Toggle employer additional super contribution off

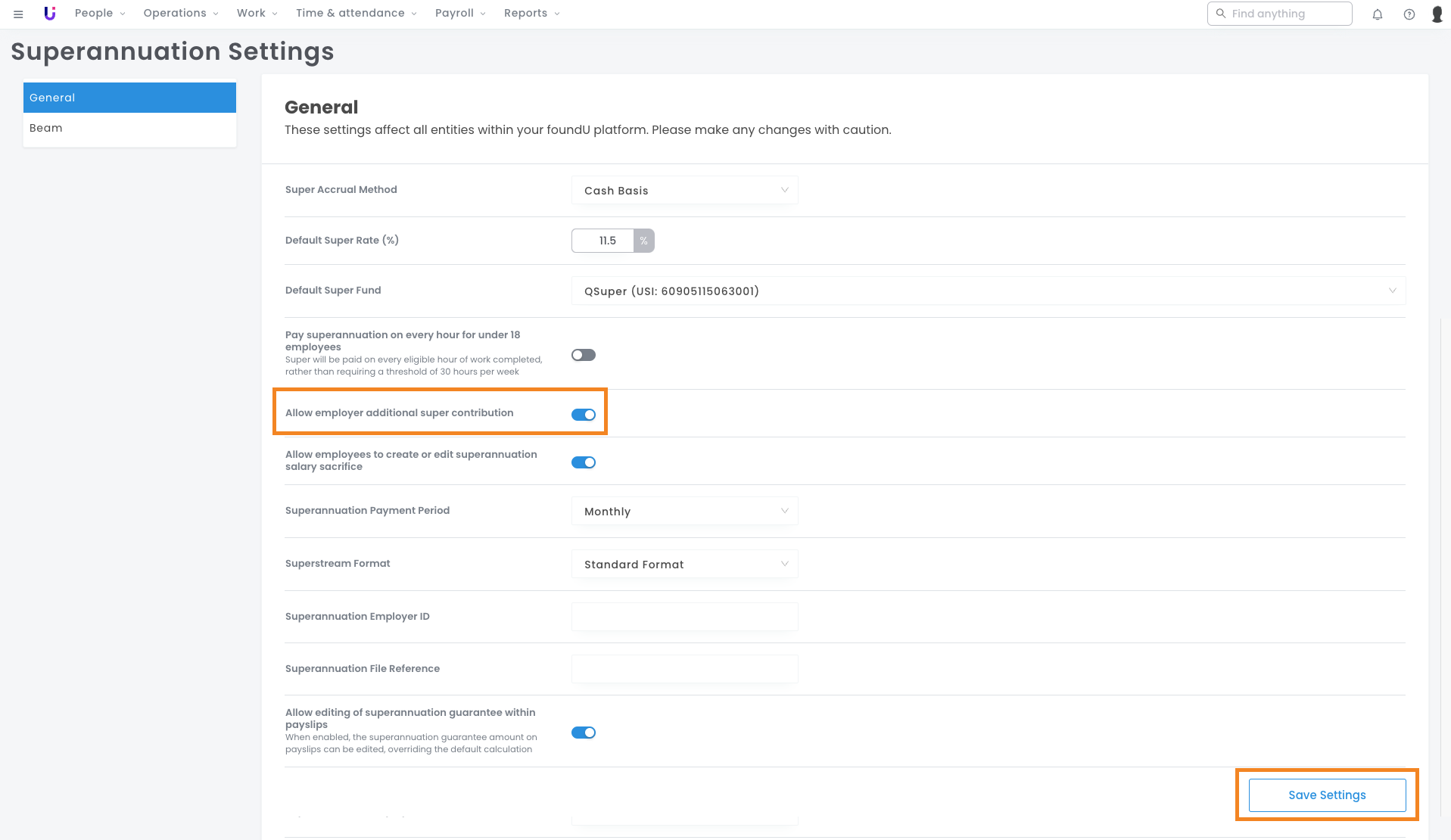(584, 415)
